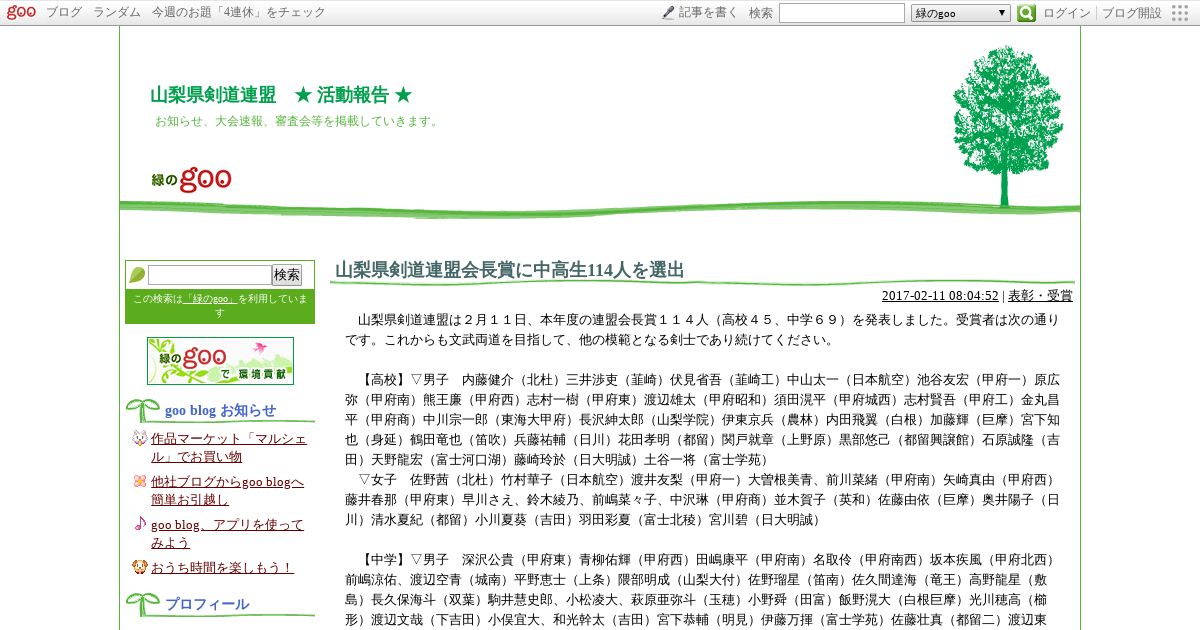This screenshot has height=630, width=1200.
Task: Click the sidebar 検索 button
Action: point(287,275)
